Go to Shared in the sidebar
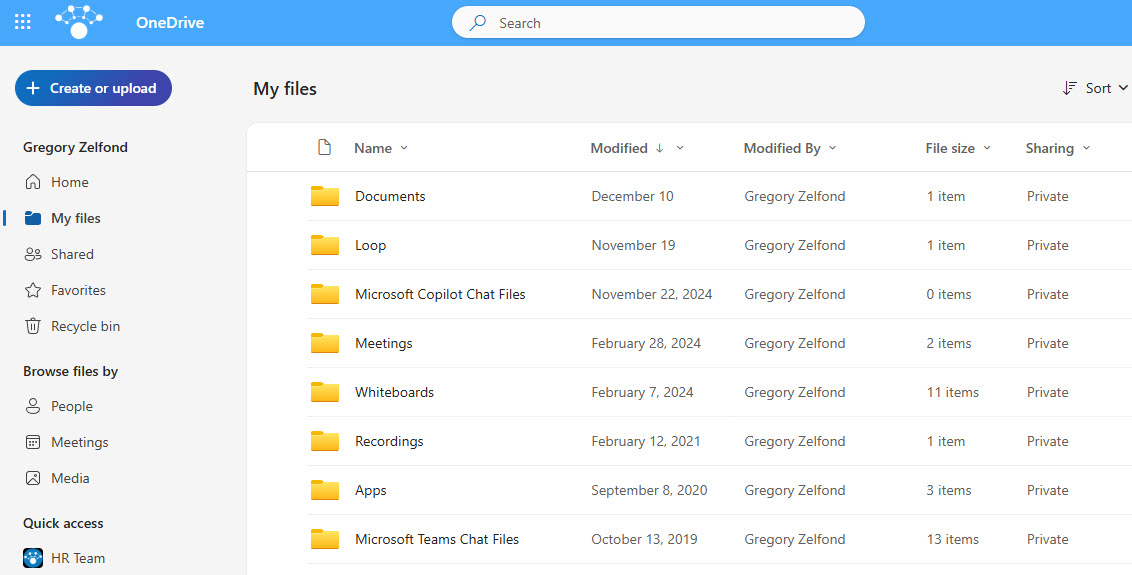The height and width of the screenshot is (575, 1132). (72, 254)
